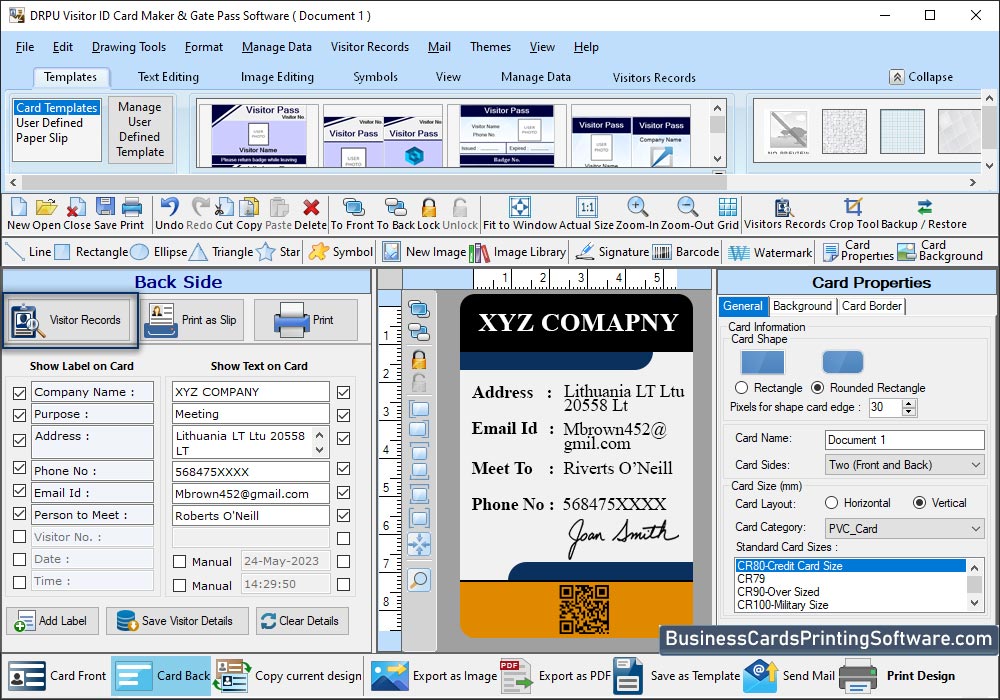Viewport: 1000px width, 700px height.
Task: Send object To Back
Action: (x=395, y=214)
